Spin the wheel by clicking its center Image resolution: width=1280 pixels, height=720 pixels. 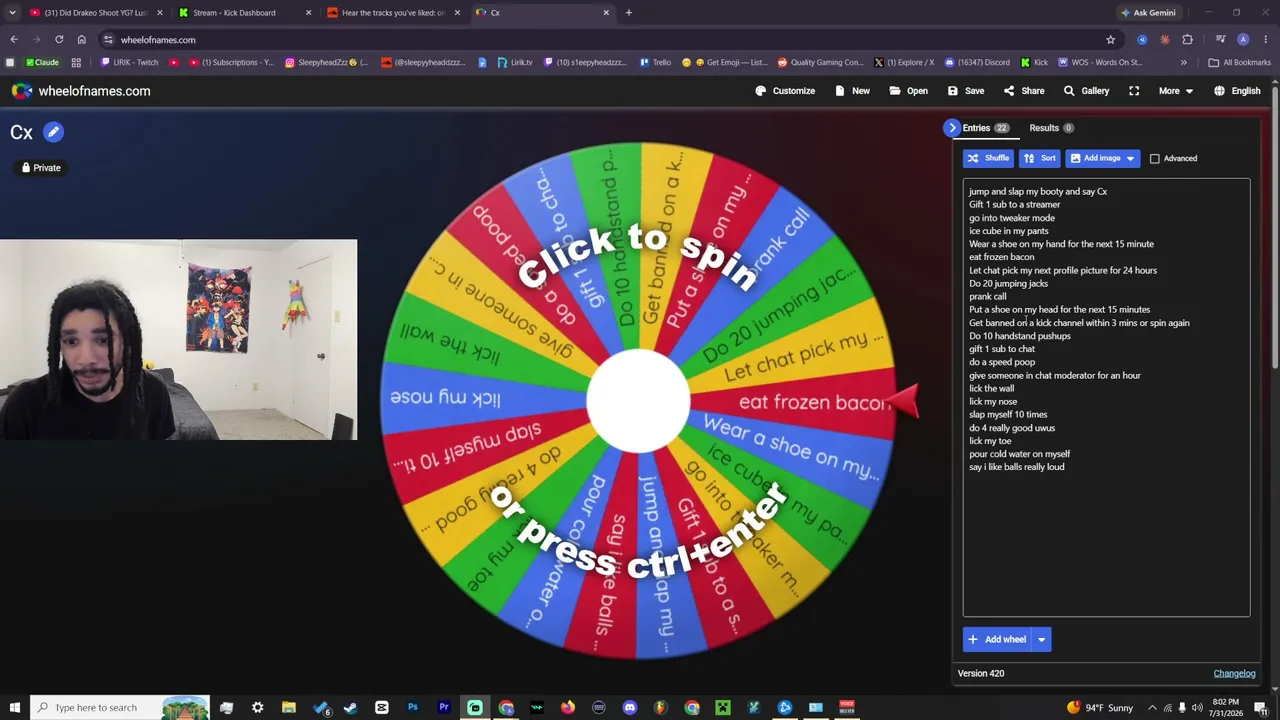pyautogui.click(x=638, y=401)
